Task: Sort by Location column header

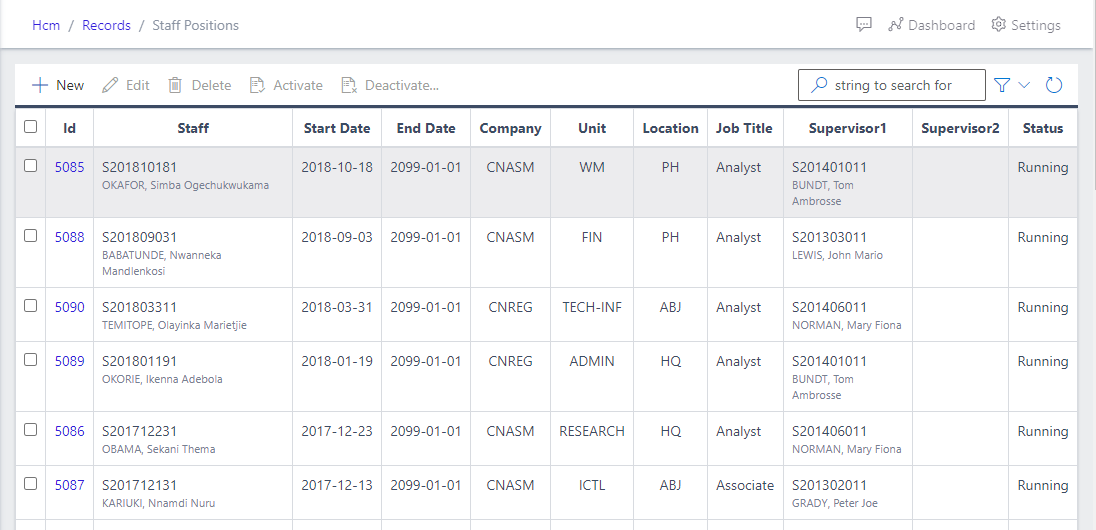Action: pyautogui.click(x=670, y=128)
